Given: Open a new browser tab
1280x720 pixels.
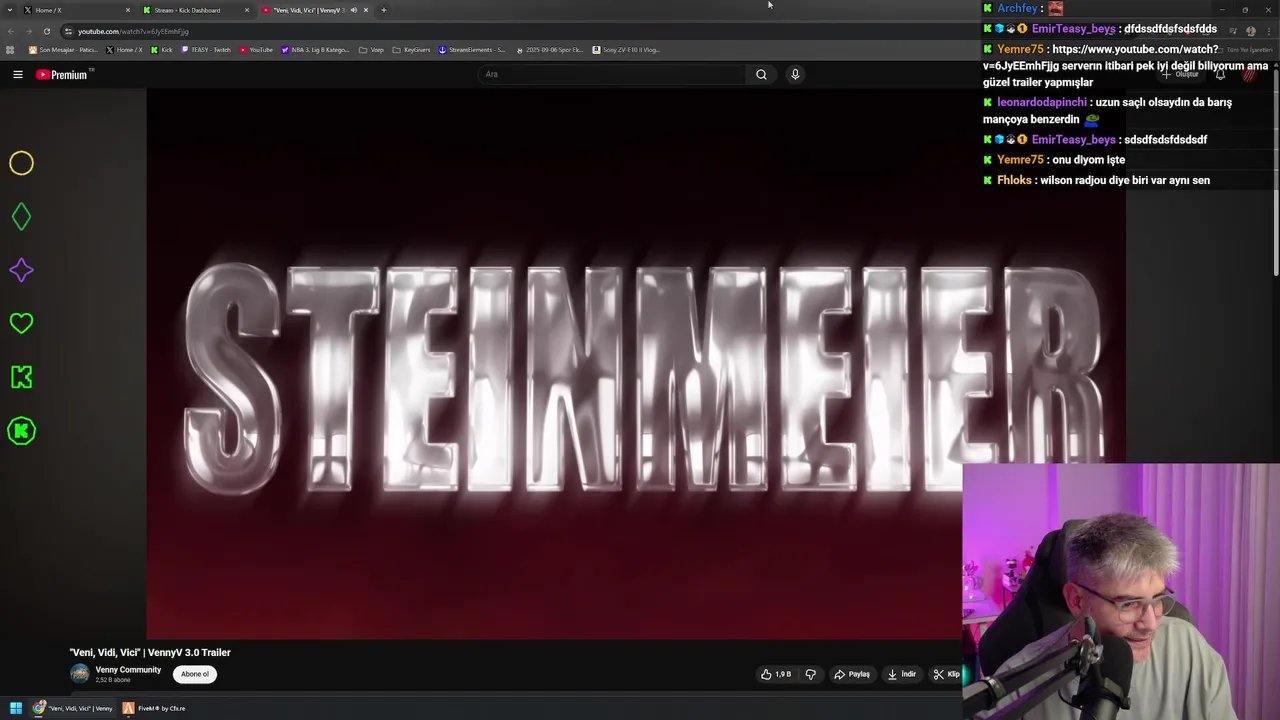Looking at the screenshot, I should (384, 10).
